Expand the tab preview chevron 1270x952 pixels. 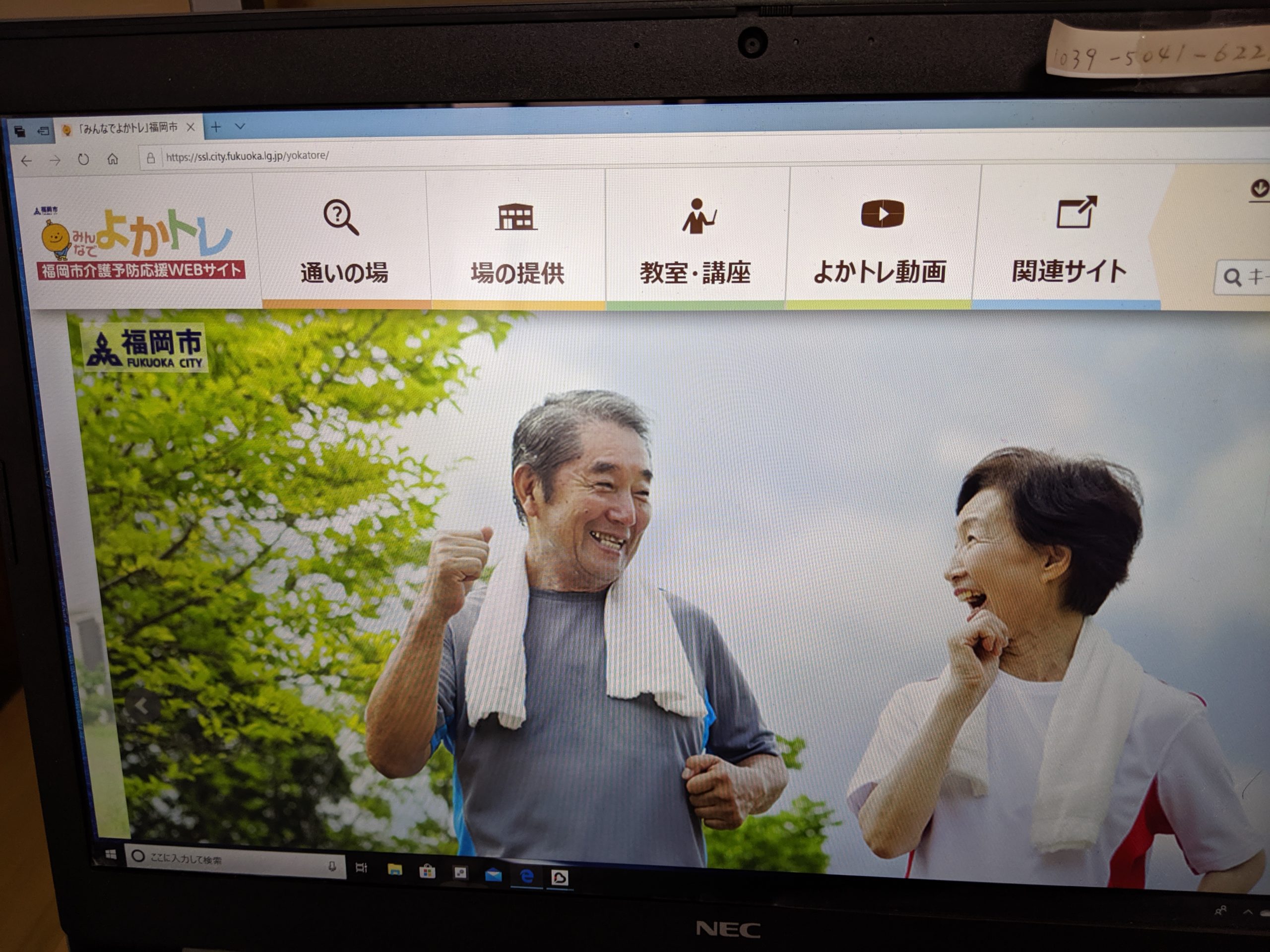(x=240, y=126)
